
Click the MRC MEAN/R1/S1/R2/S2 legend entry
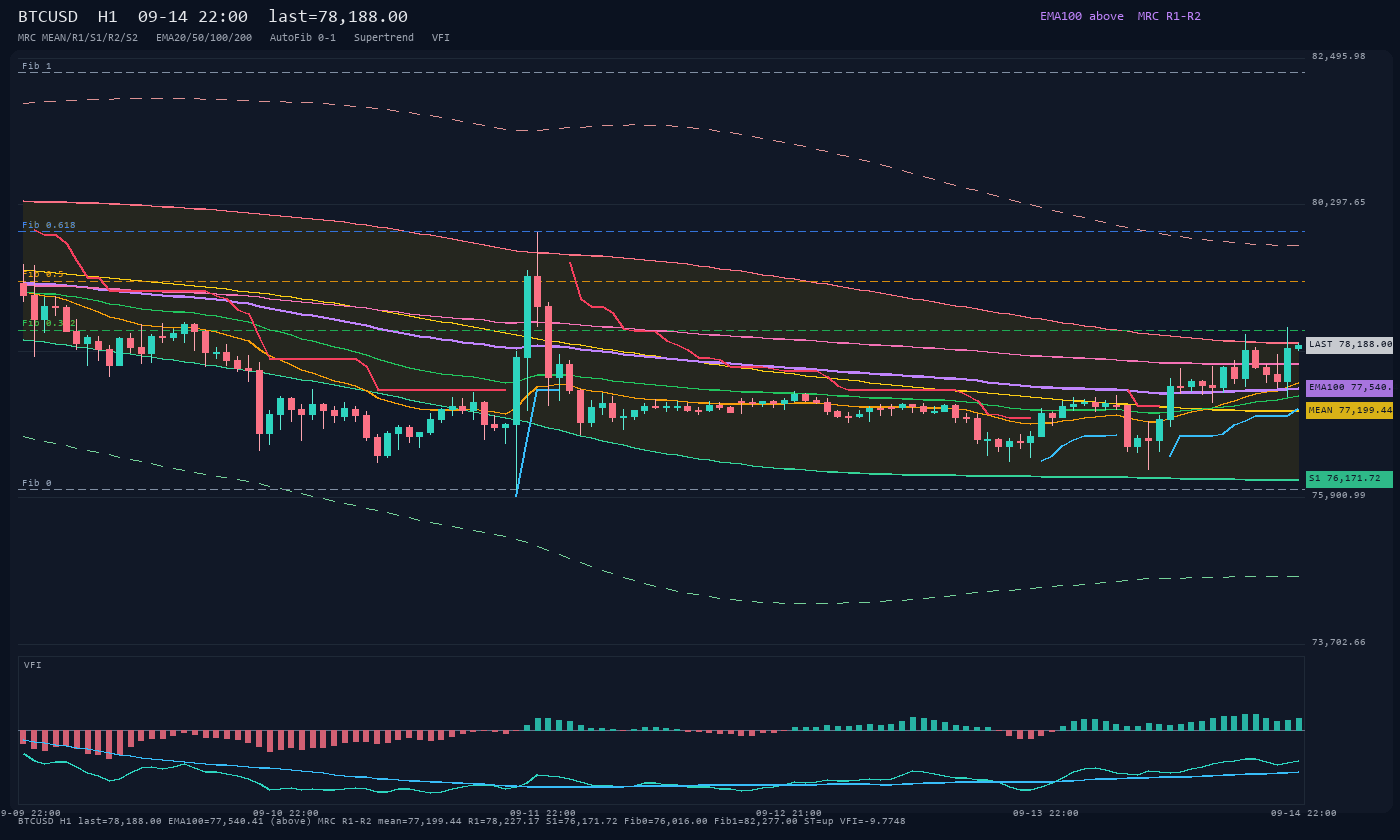(x=78, y=37)
